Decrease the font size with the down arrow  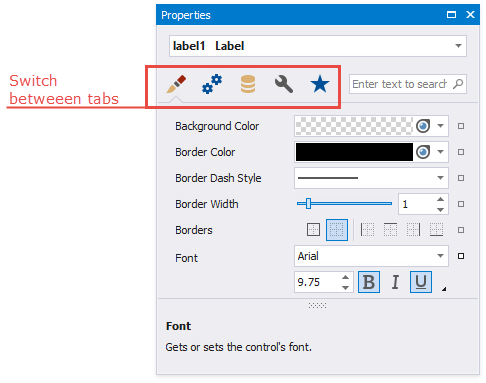pos(346,288)
